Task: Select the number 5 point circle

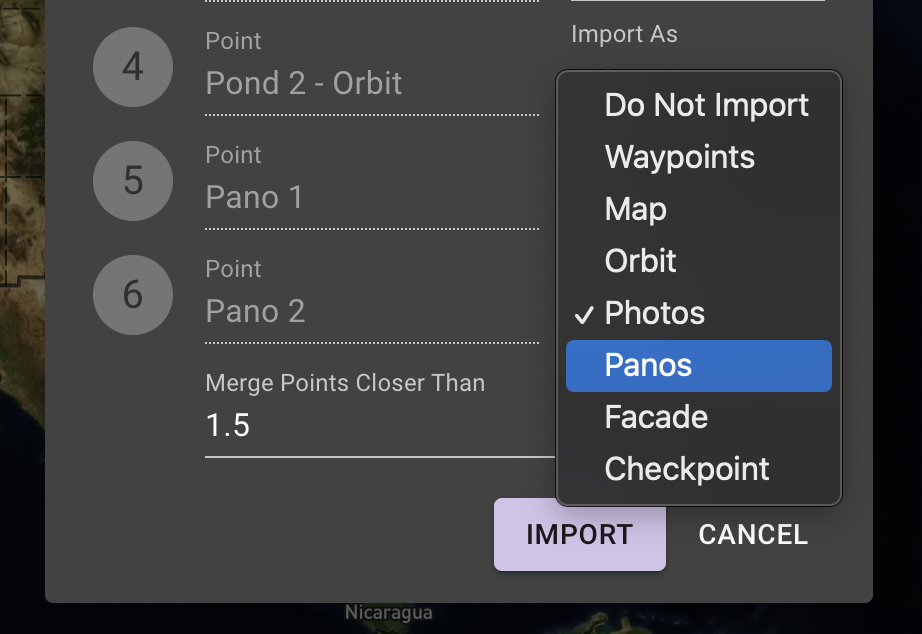Action: point(133,181)
